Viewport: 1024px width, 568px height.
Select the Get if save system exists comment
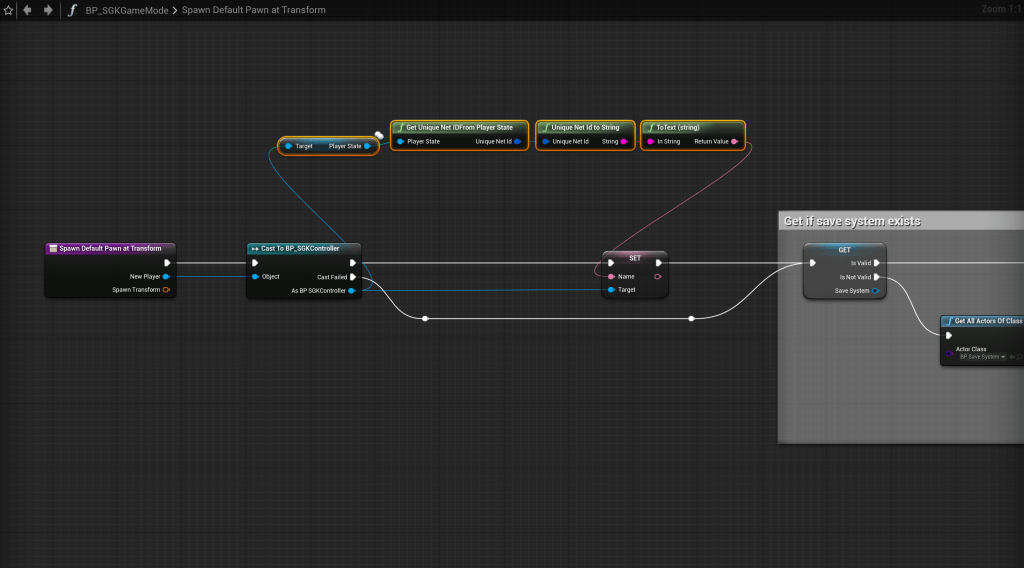852,221
